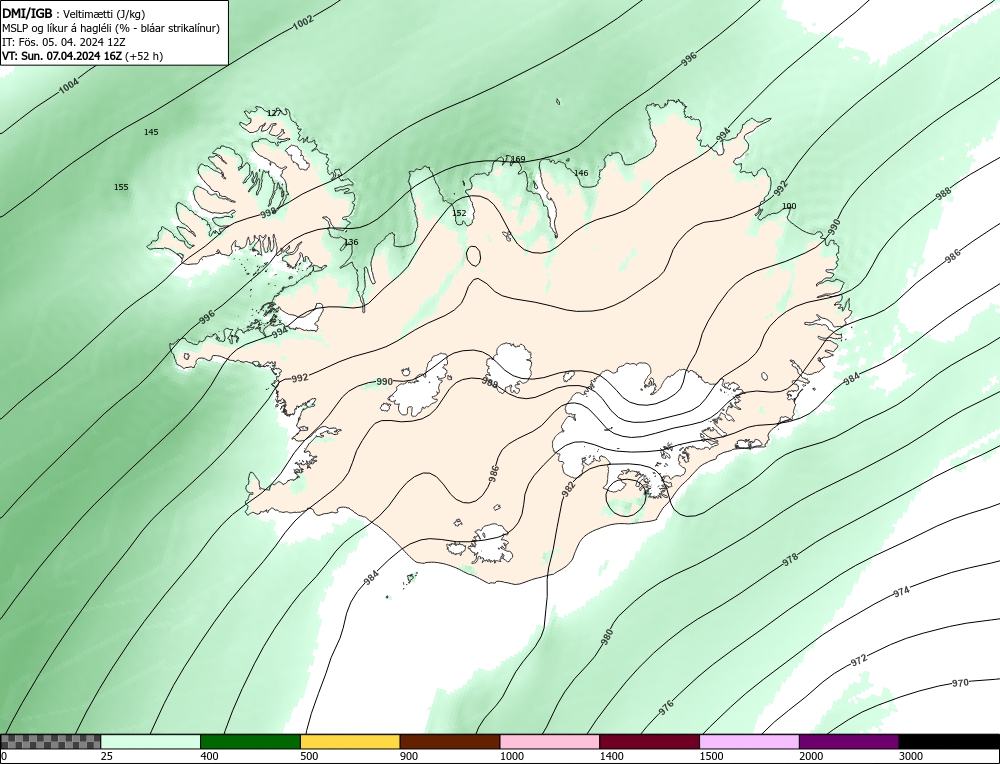Select the value 169 on the north coast
Viewport: 1000px width, 764px height.
(x=518, y=159)
